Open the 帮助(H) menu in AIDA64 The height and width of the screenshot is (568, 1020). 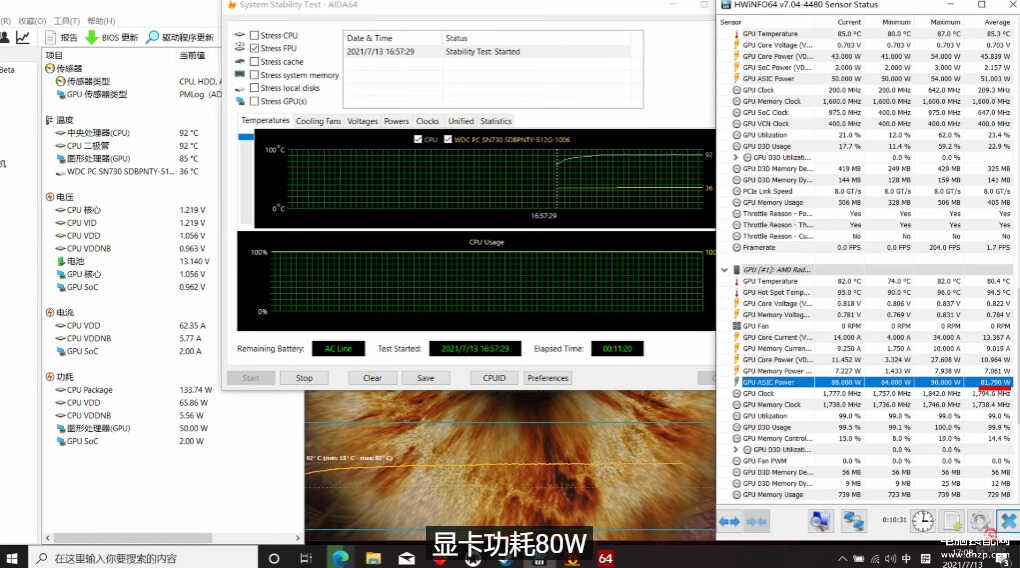coord(101,21)
